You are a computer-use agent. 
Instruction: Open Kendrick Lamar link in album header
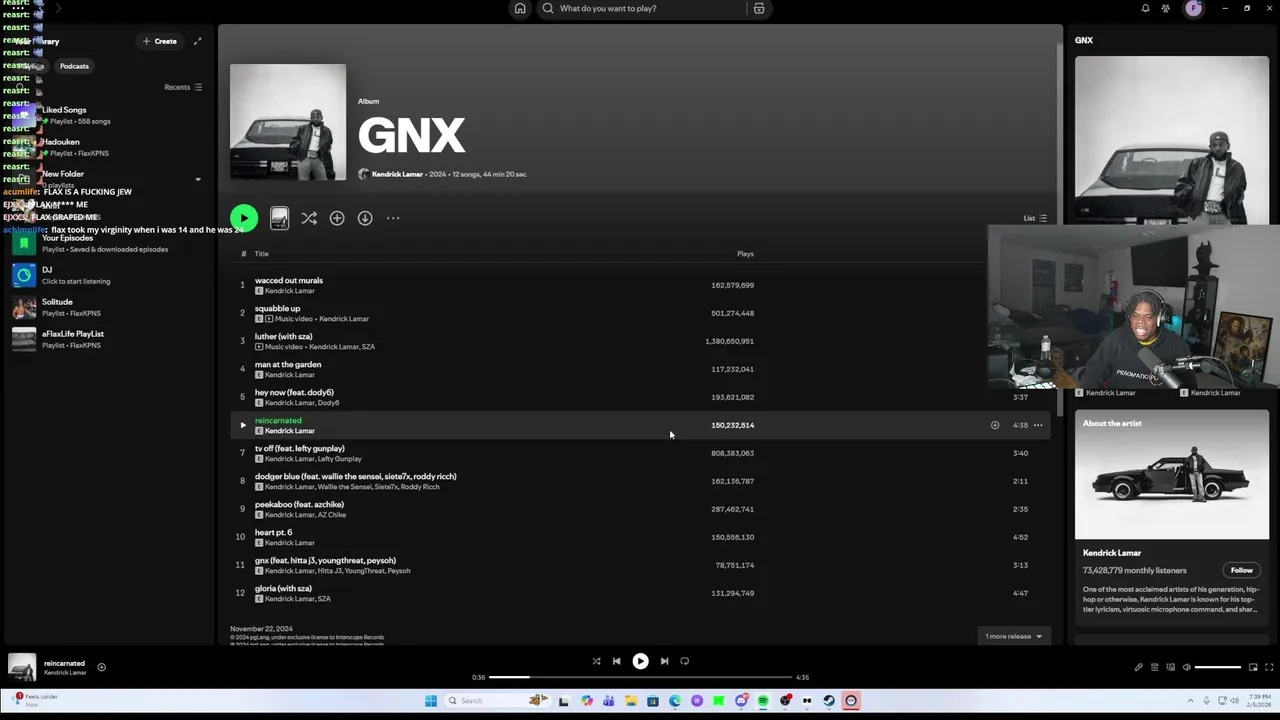(397, 174)
